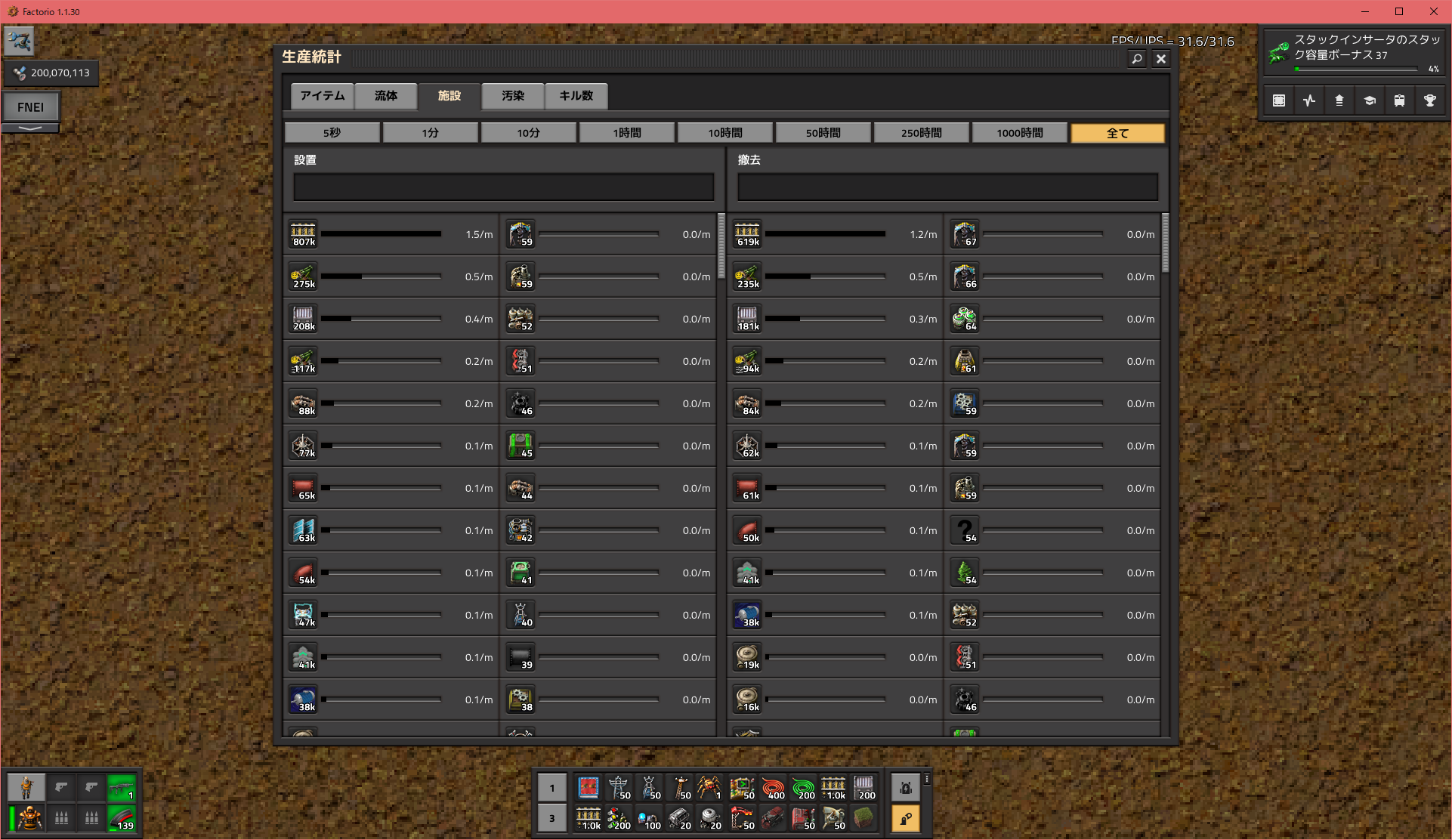Open the graduation cap tips icon
Viewport: 1452px width, 840px height.
coord(1369,100)
